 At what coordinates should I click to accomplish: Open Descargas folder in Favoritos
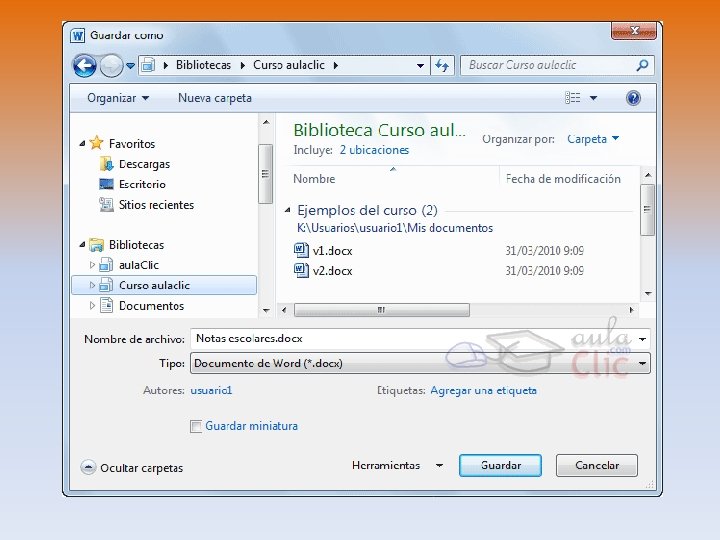tap(144, 164)
